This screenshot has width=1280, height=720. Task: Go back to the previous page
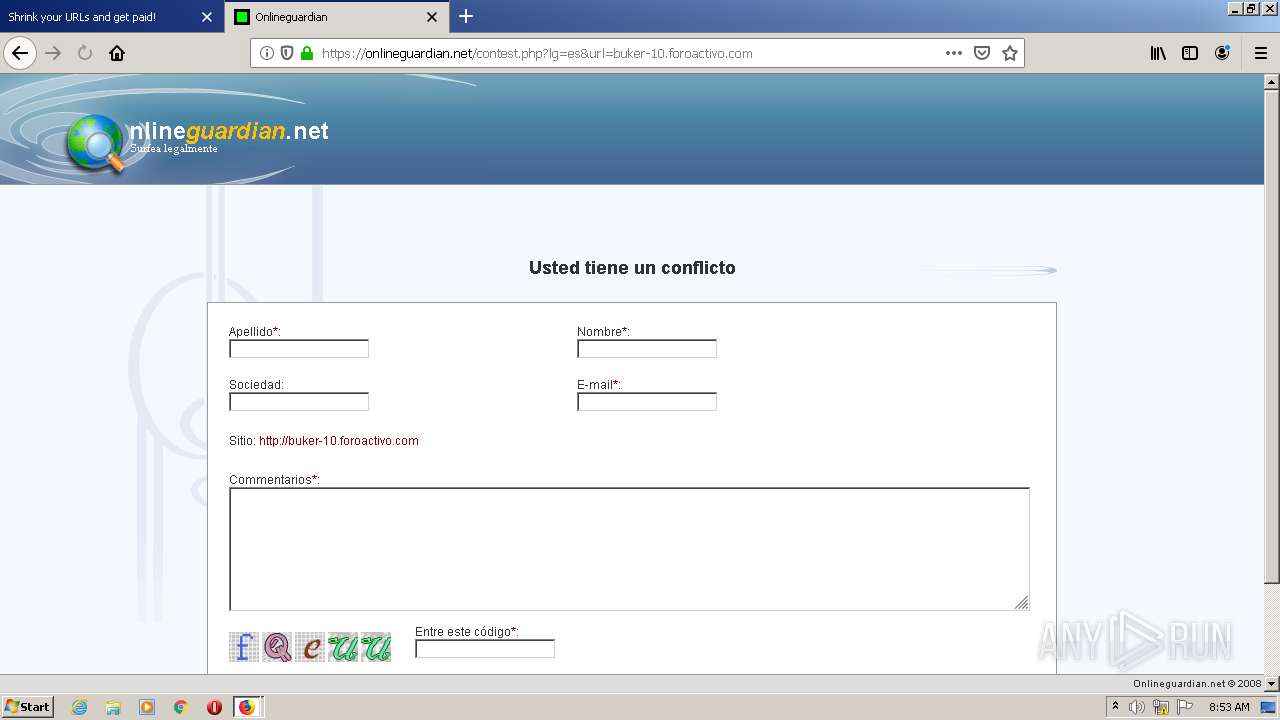20,53
